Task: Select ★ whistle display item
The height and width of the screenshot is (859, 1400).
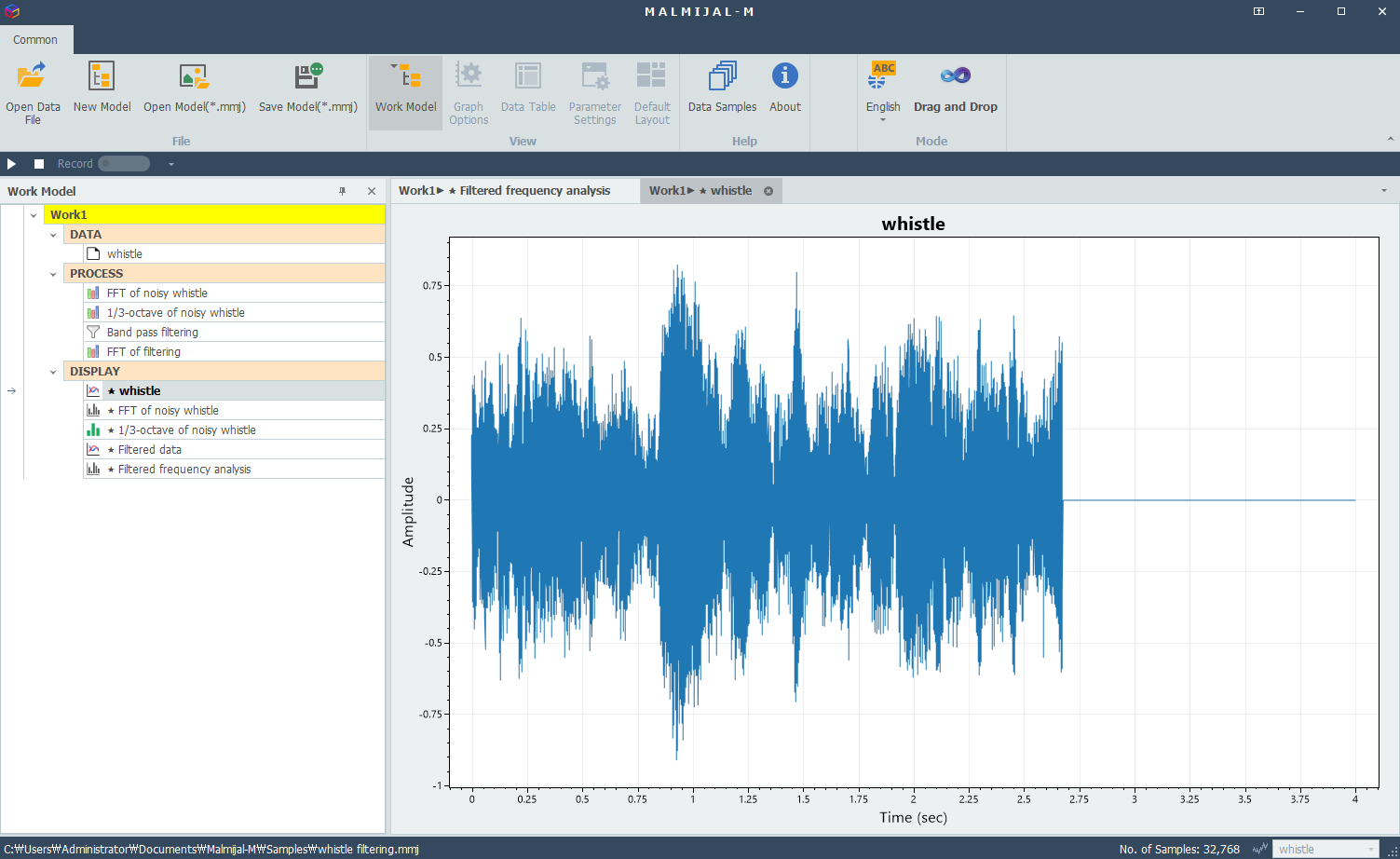Action: coord(234,391)
